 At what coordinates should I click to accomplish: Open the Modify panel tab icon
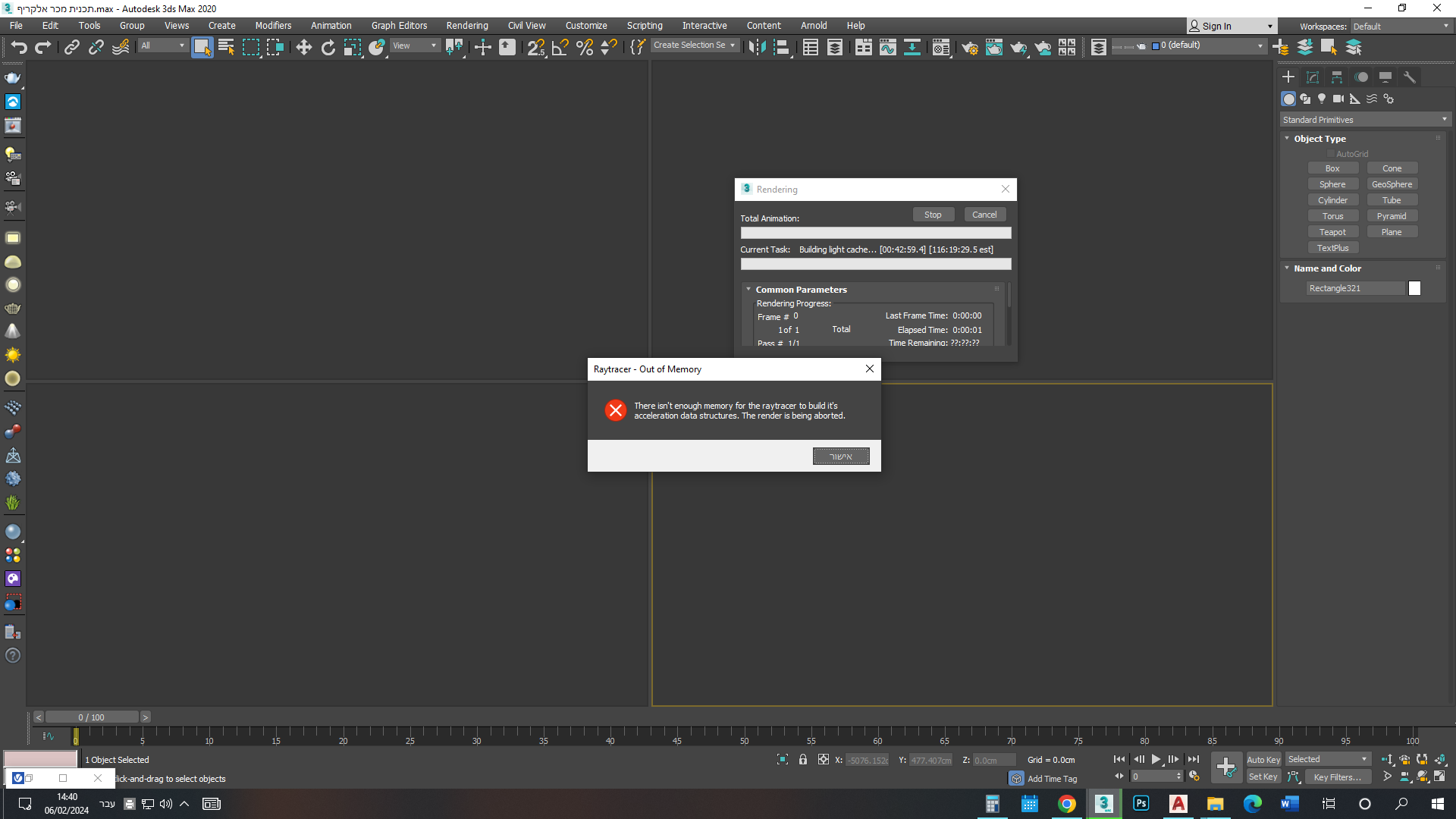[1313, 77]
